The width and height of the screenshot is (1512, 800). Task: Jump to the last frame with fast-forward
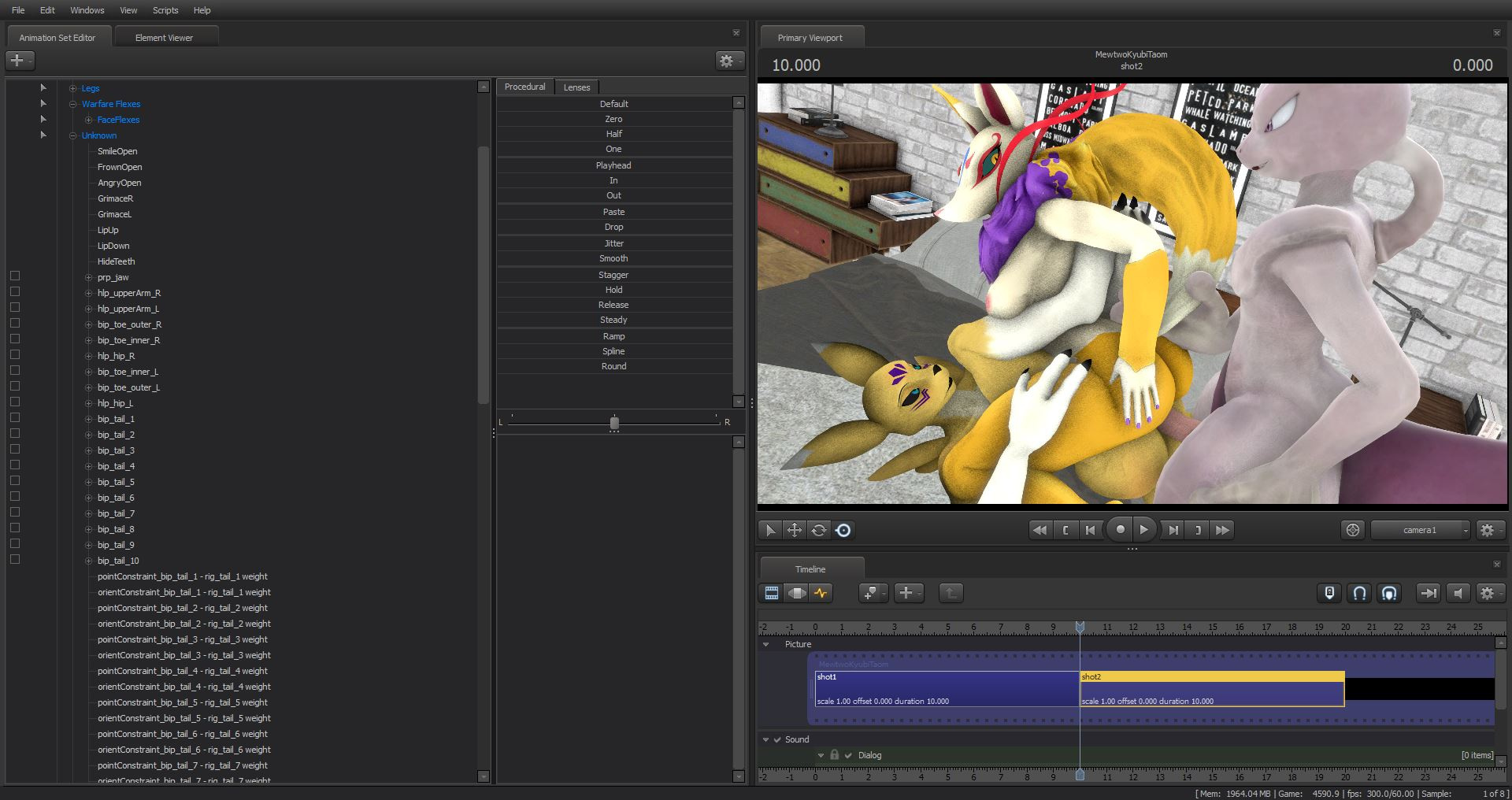[x=1222, y=530]
